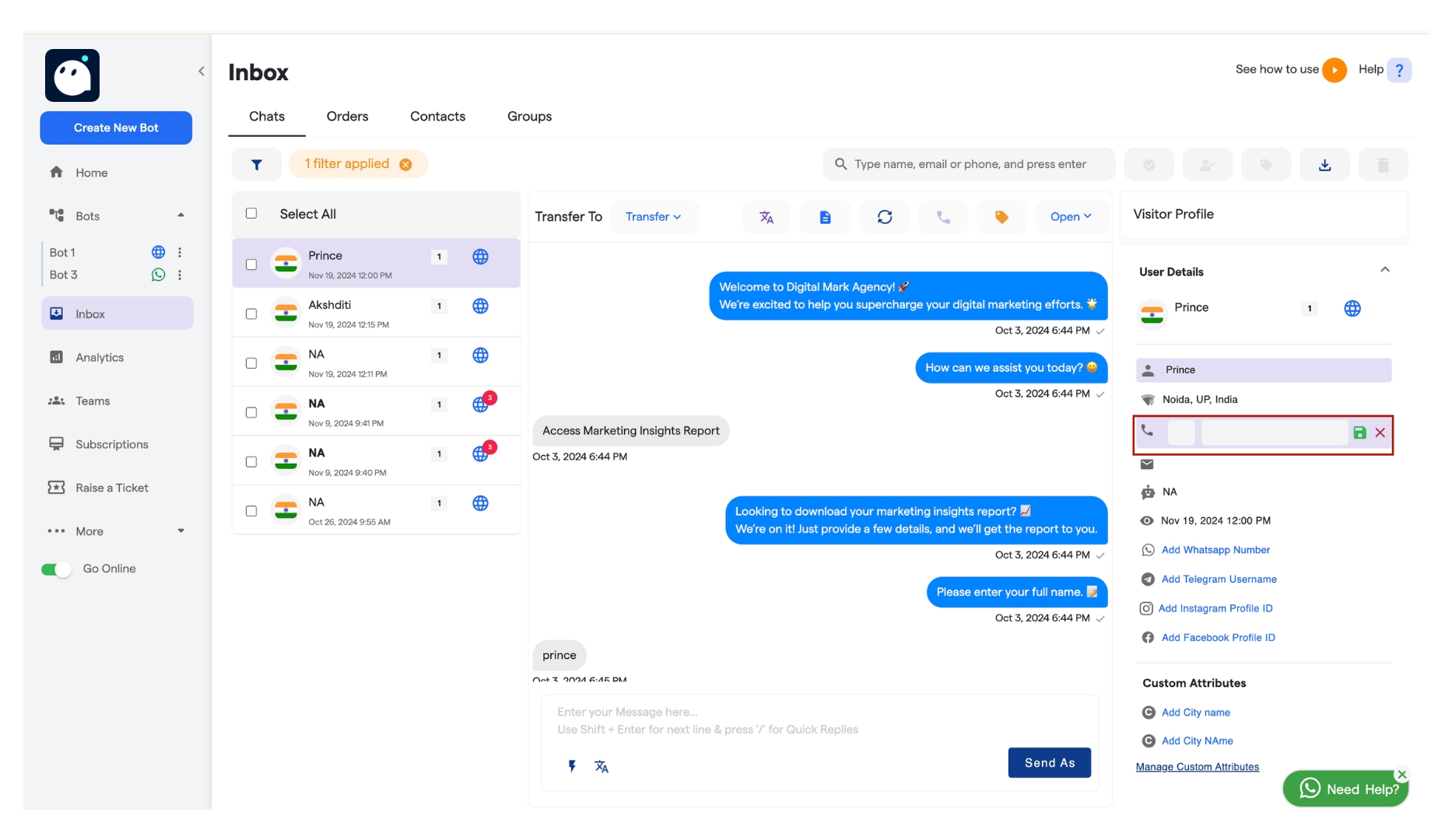Click the blue Help question mark icon

[1399, 70]
